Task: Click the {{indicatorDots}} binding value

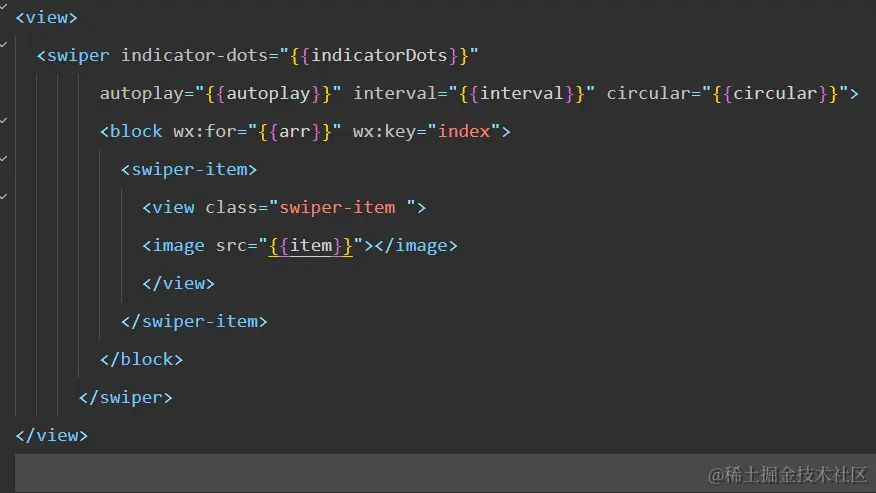Action: [x=379, y=56]
